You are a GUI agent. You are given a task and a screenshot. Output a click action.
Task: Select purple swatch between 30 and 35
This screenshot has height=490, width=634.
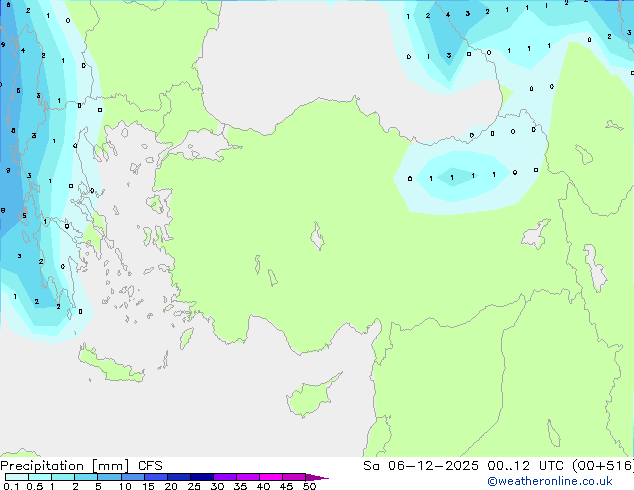[x=225, y=477]
